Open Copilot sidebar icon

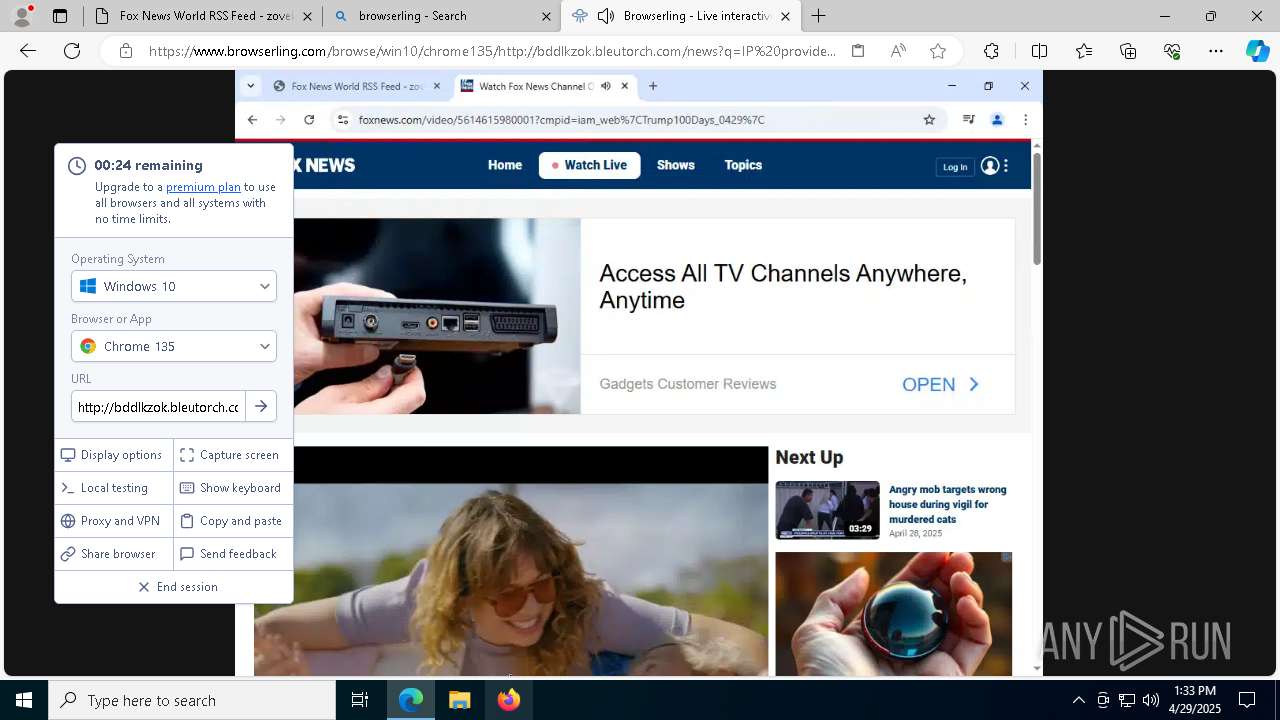pyautogui.click(x=1257, y=51)
